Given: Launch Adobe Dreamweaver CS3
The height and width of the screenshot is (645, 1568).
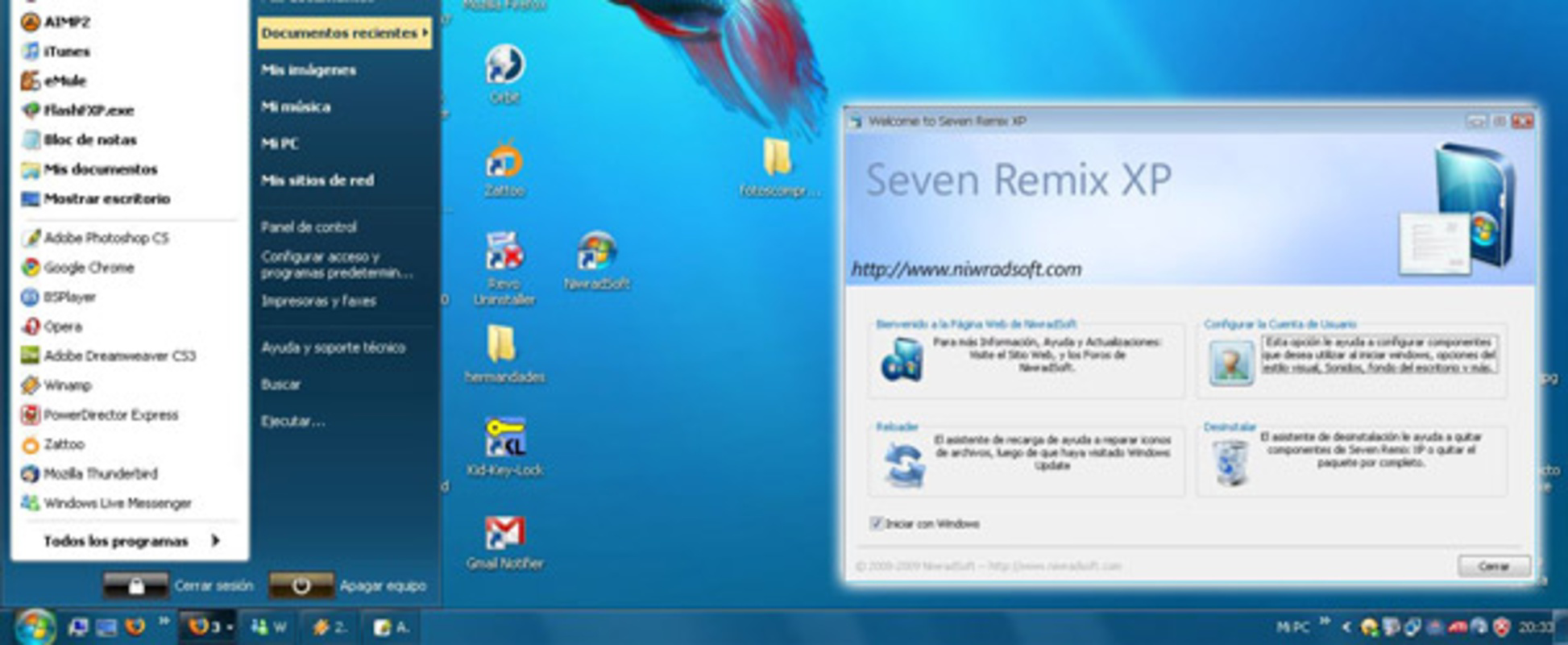Looking at the screenshot, I should pos(108,356).
